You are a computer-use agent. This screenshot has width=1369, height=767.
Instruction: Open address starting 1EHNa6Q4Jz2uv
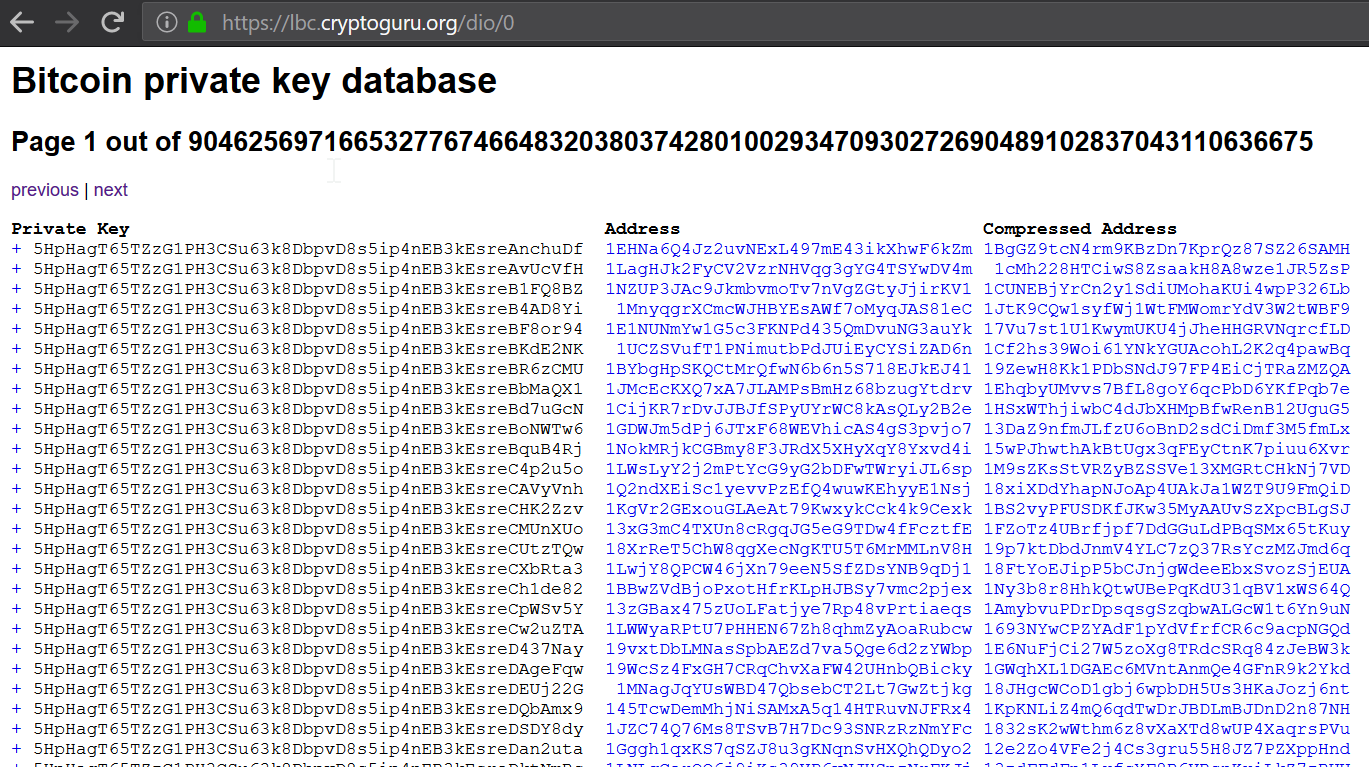coord(788,249)
